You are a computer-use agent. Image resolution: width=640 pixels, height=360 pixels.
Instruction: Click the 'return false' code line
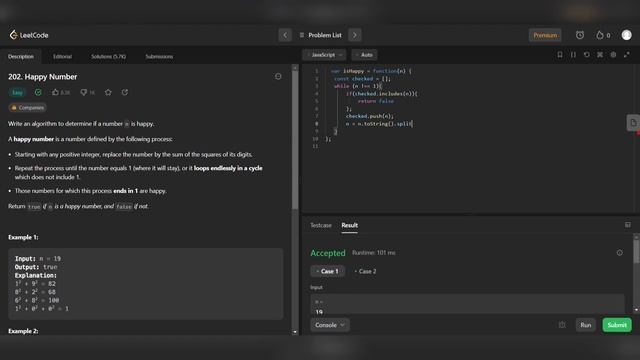coord(376,101)
